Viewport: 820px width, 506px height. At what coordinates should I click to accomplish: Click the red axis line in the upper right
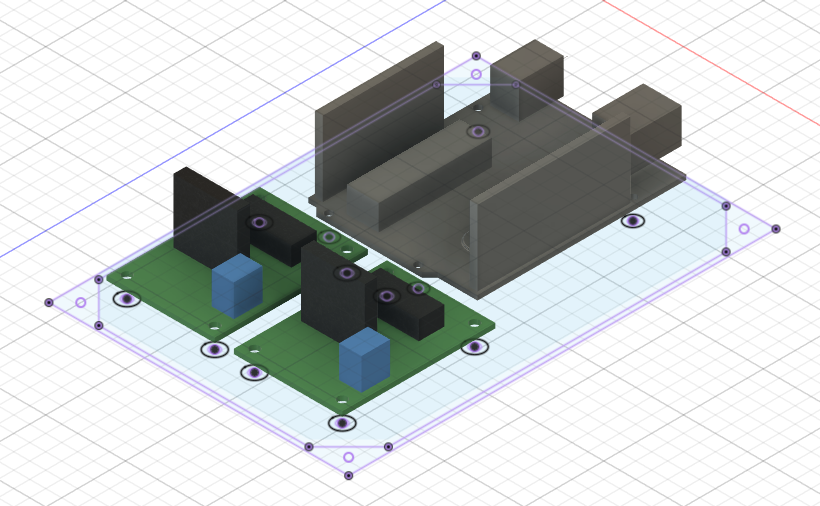click(x=711, y=63)
